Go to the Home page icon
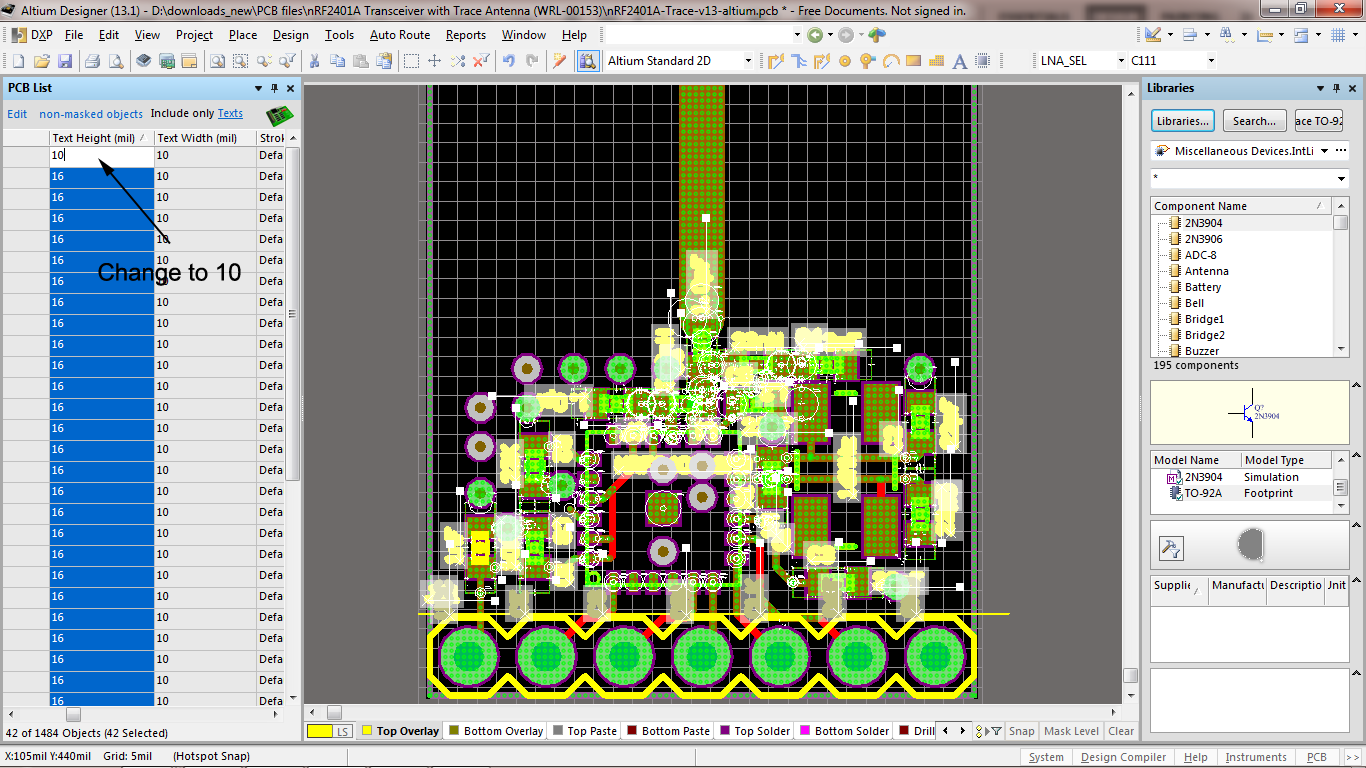The height and width of the screenshot is (768, 1366). (877, 35)
